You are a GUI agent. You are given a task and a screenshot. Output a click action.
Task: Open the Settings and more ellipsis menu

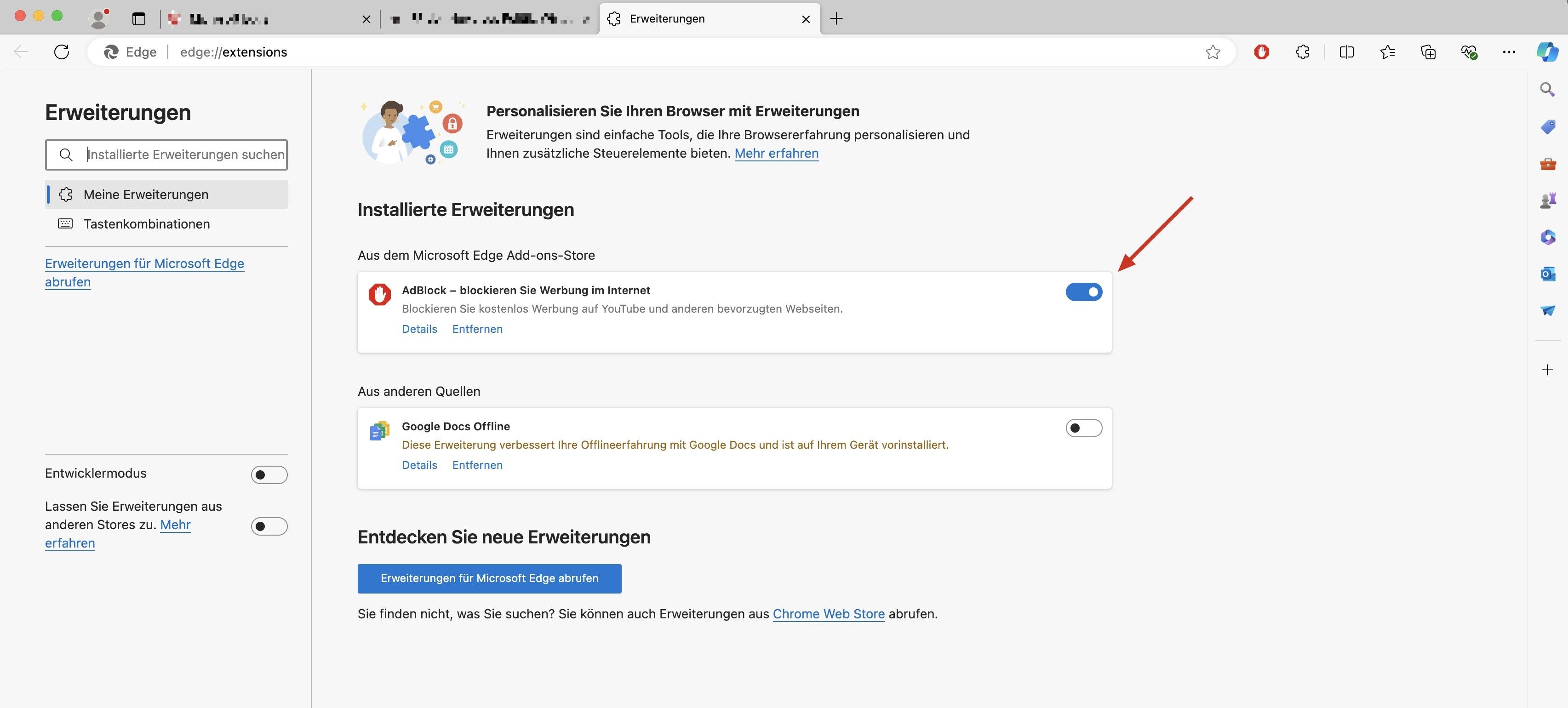click(x=1509, y=52)
